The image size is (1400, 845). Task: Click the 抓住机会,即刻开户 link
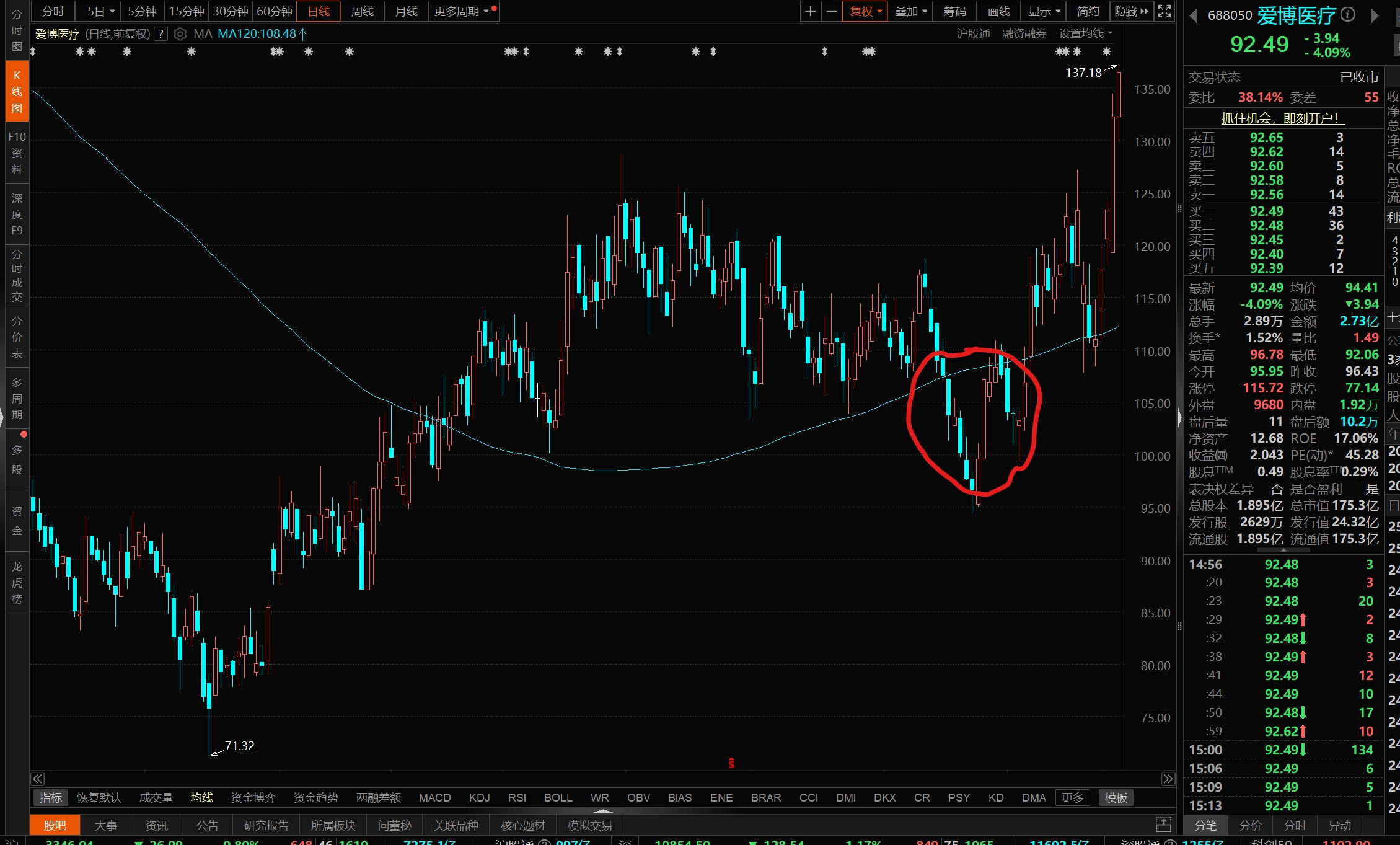click(x=1282, y=118)
